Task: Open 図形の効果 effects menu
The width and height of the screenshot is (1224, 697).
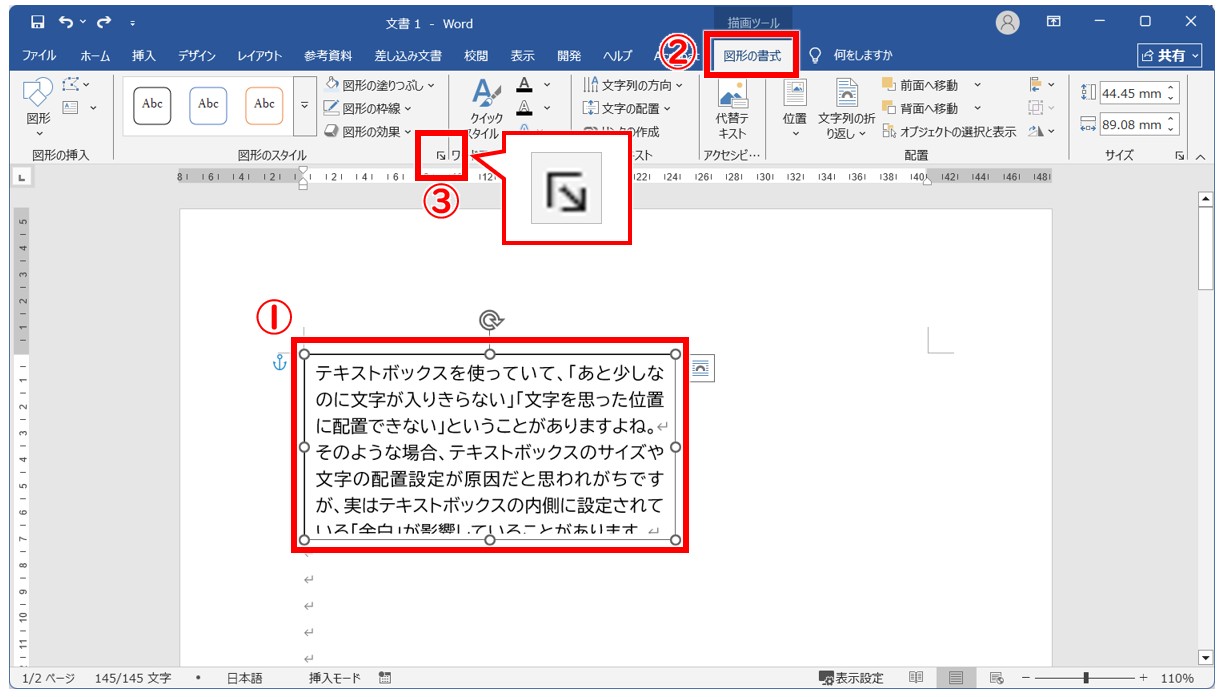Action: click(368, 131)
